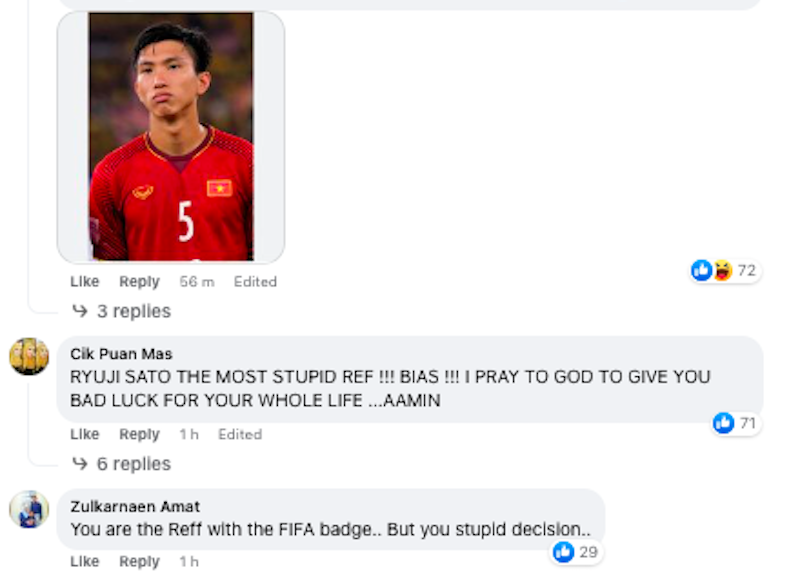800x576 pixels.
Task: Reply to Zulkarnaen Amat's comment
Action: click(x=139, y=561)
